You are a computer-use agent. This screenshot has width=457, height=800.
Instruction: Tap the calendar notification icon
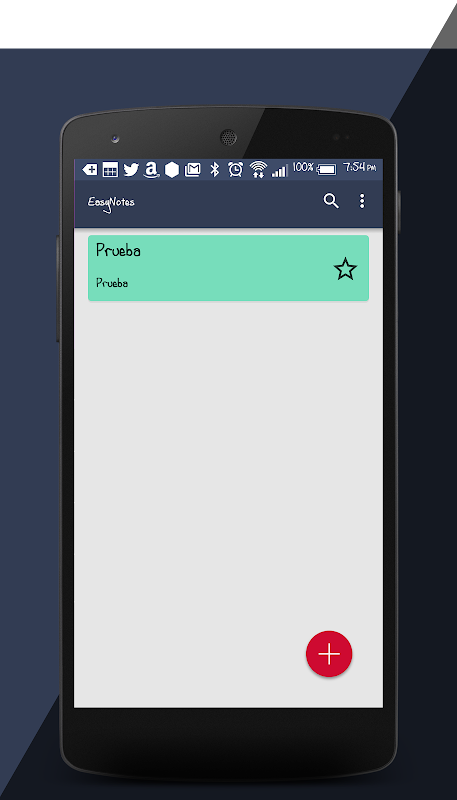[110, 169]
